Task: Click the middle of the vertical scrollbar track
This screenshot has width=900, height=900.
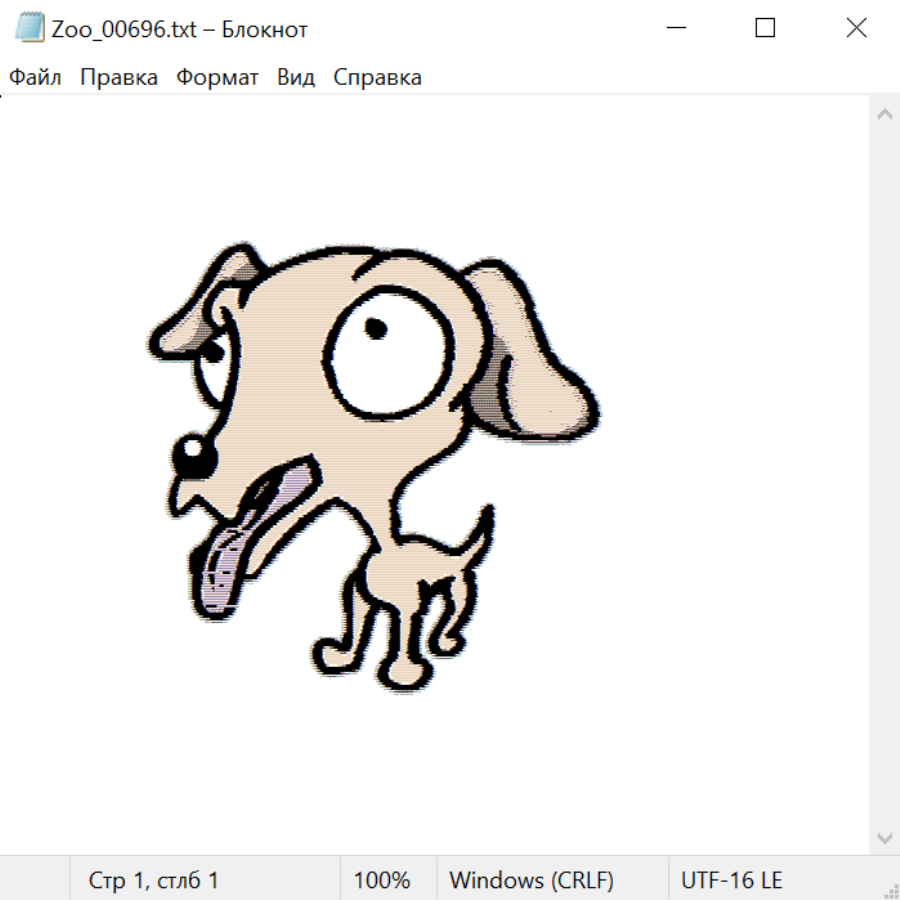Action: 884,475
